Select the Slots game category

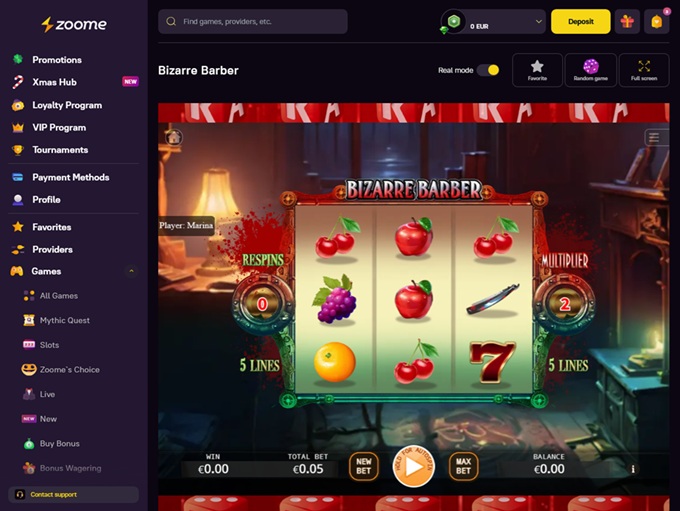[x=49, y=345]
